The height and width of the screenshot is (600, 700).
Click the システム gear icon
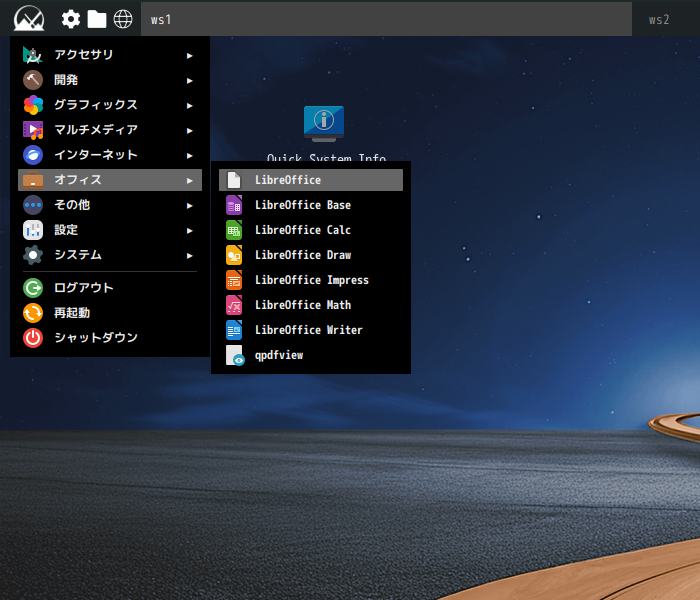pyautogui.click(x=33, y=255)
